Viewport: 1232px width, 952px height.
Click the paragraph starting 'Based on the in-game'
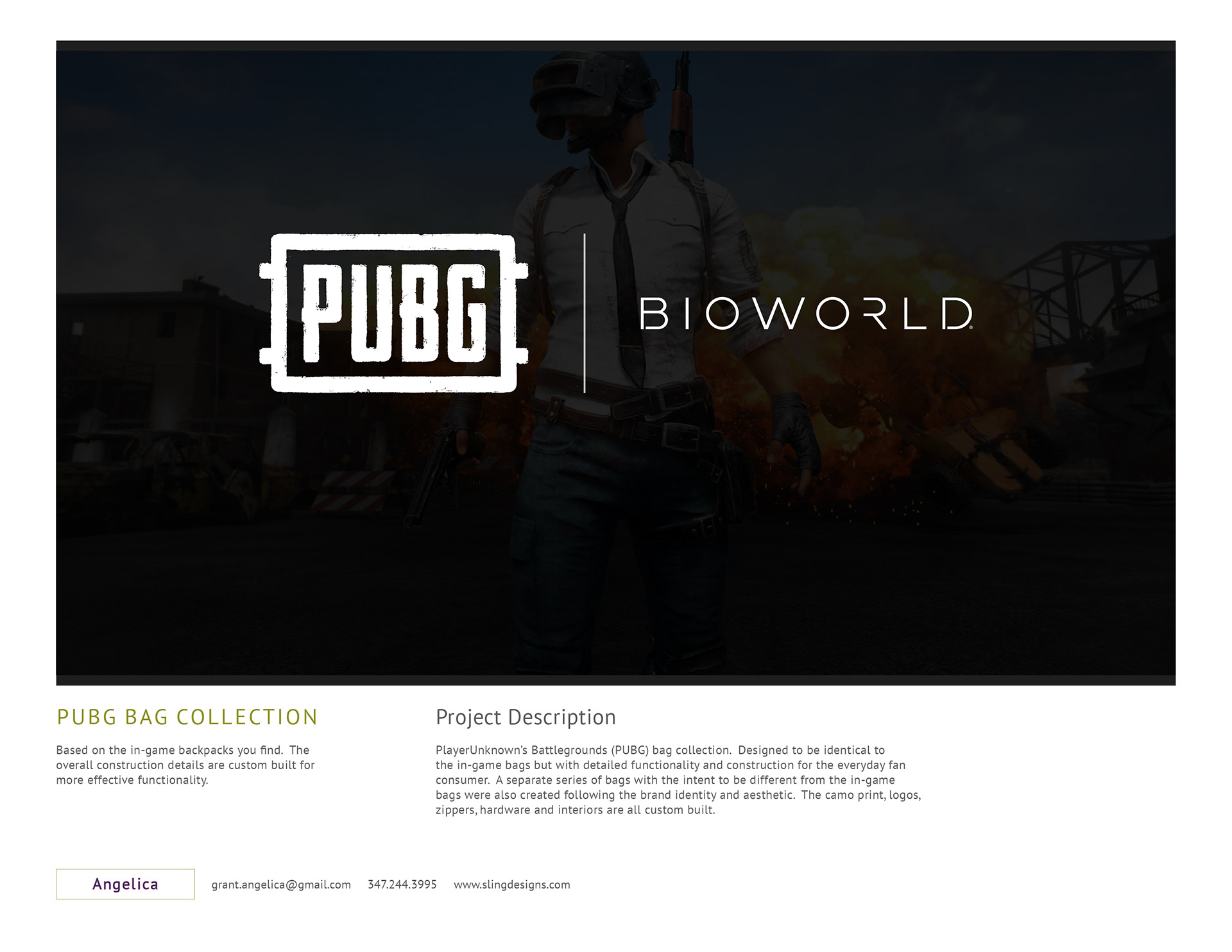(x=185, y=765)
